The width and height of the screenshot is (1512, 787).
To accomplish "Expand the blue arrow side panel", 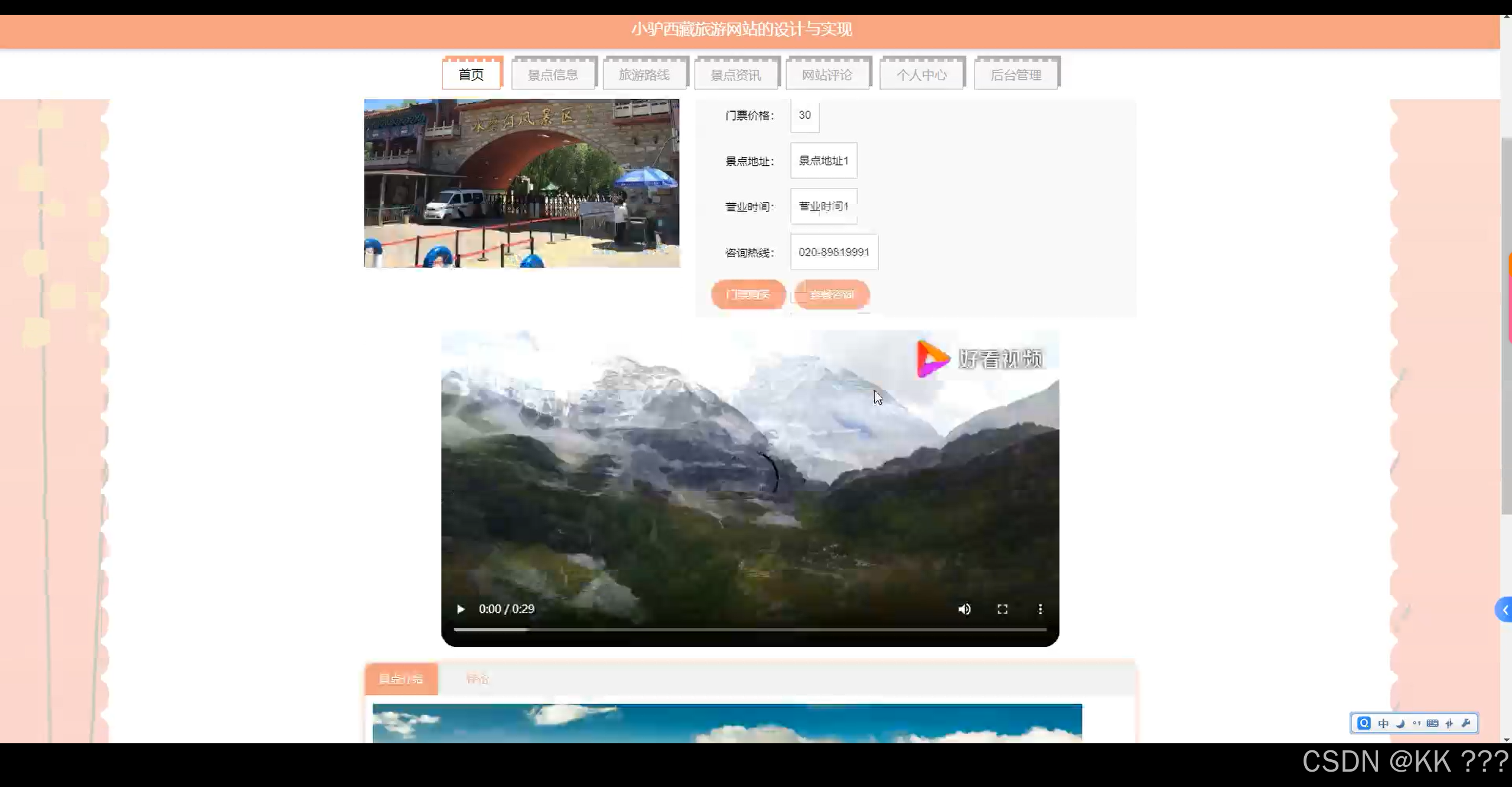I will pos(1504,610).
